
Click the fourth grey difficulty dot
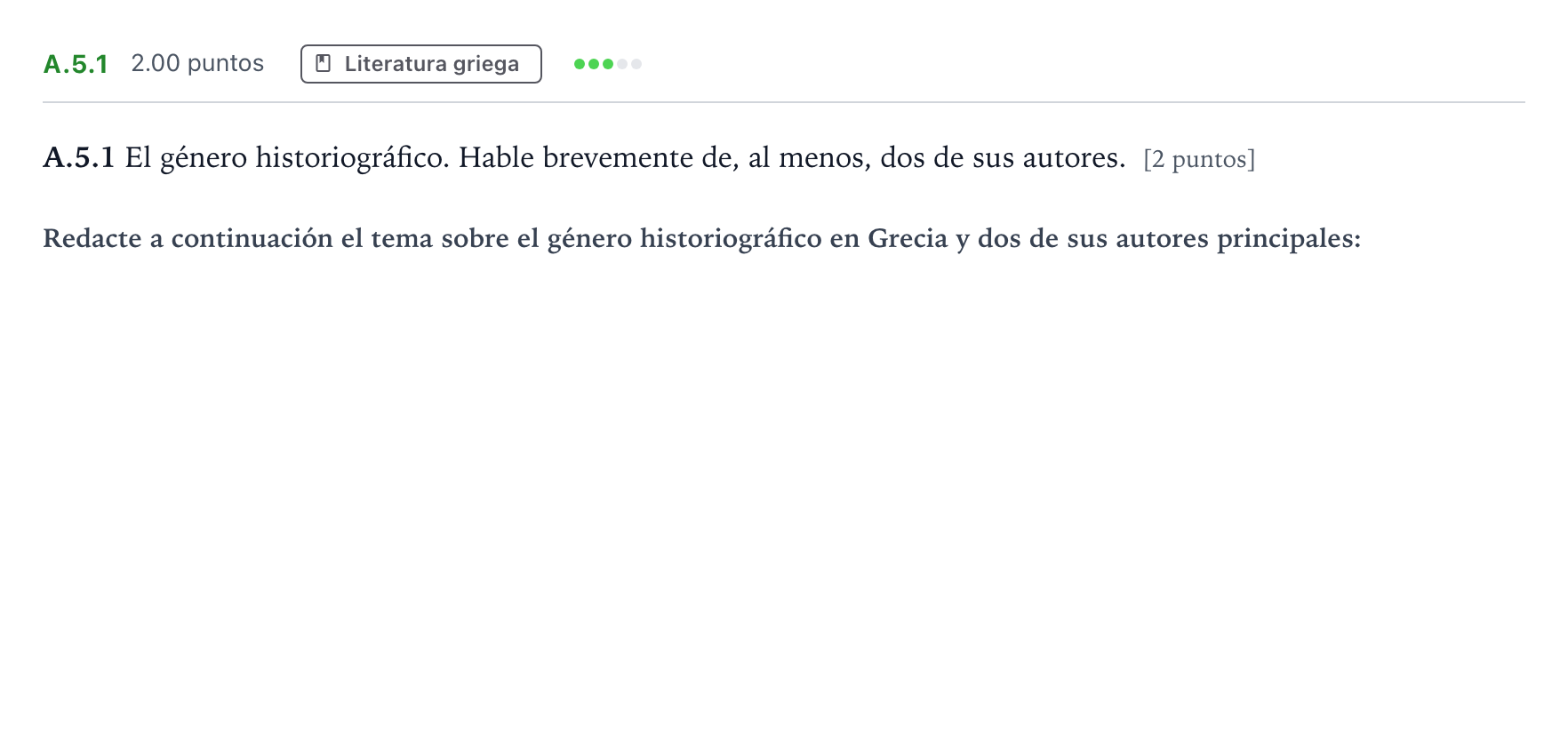[x=622, y=64]
